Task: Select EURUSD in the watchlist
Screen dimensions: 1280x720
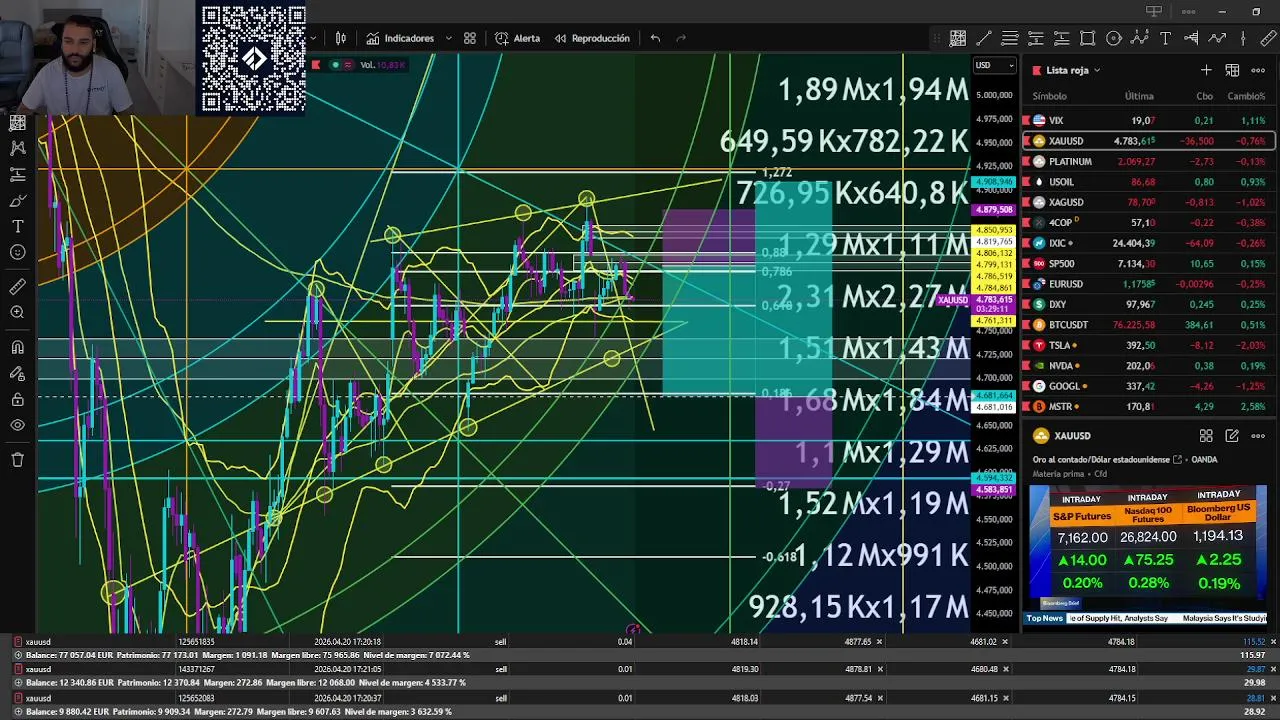Action: 1149,284
